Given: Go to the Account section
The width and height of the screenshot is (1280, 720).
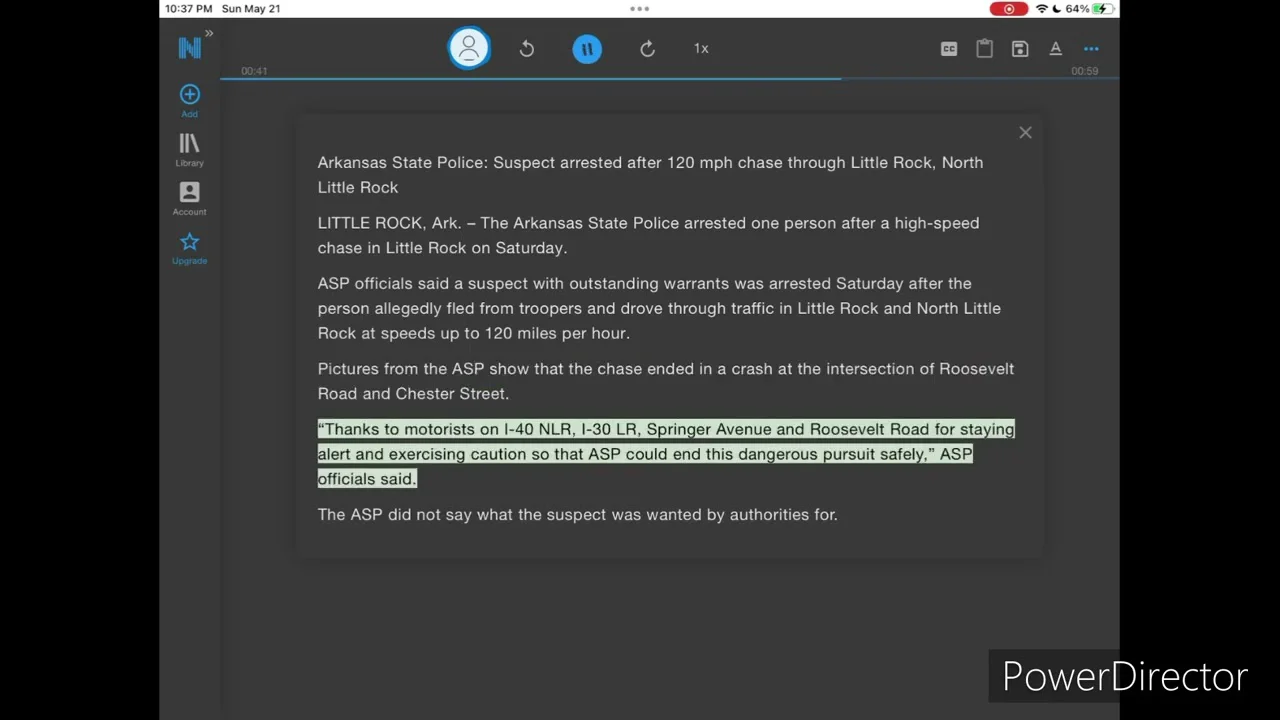Looking at the screenshot, I should tap(189, 198).
